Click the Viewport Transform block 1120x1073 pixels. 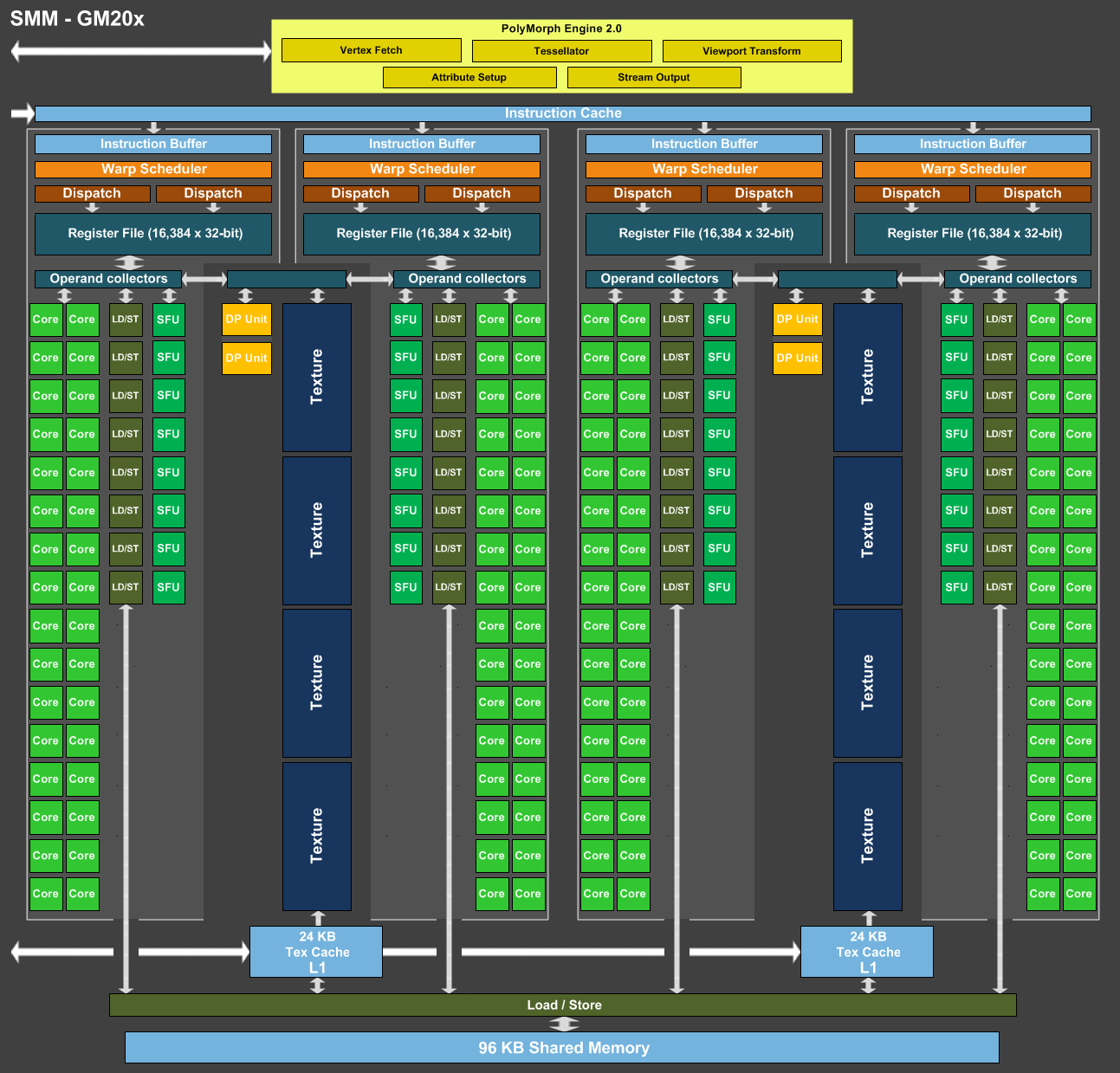[x=752, y=51]
